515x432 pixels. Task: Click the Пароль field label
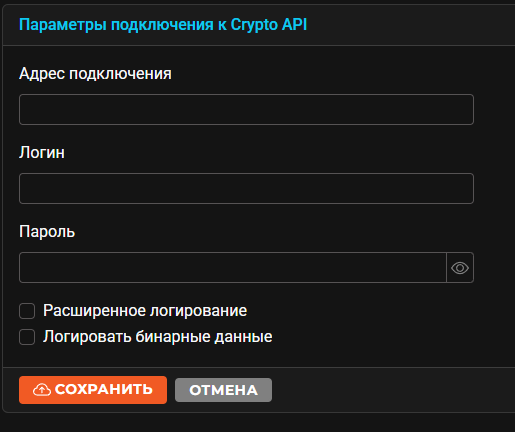(x=47, y=231)
